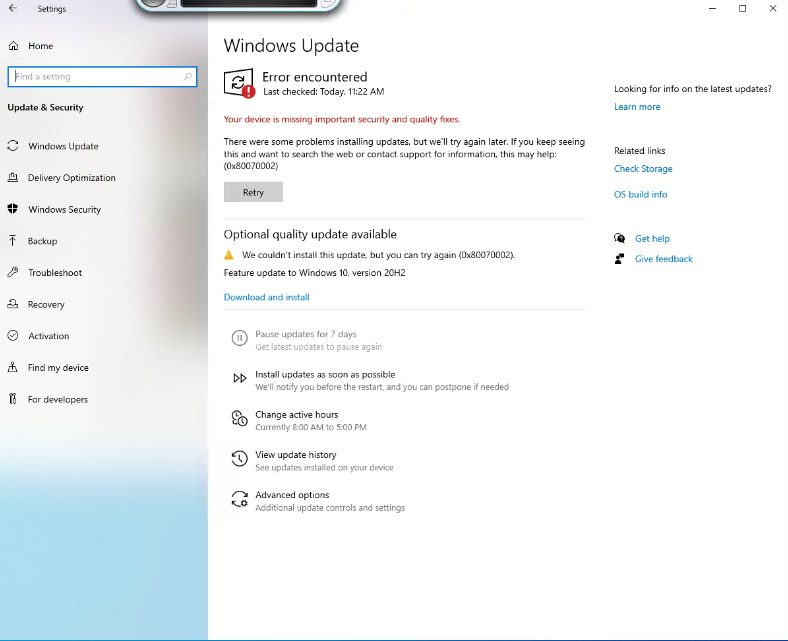Open the Home icon in sidebar
Image resolution: width=788 pixels, height=641 pixels.
(14, 46)
